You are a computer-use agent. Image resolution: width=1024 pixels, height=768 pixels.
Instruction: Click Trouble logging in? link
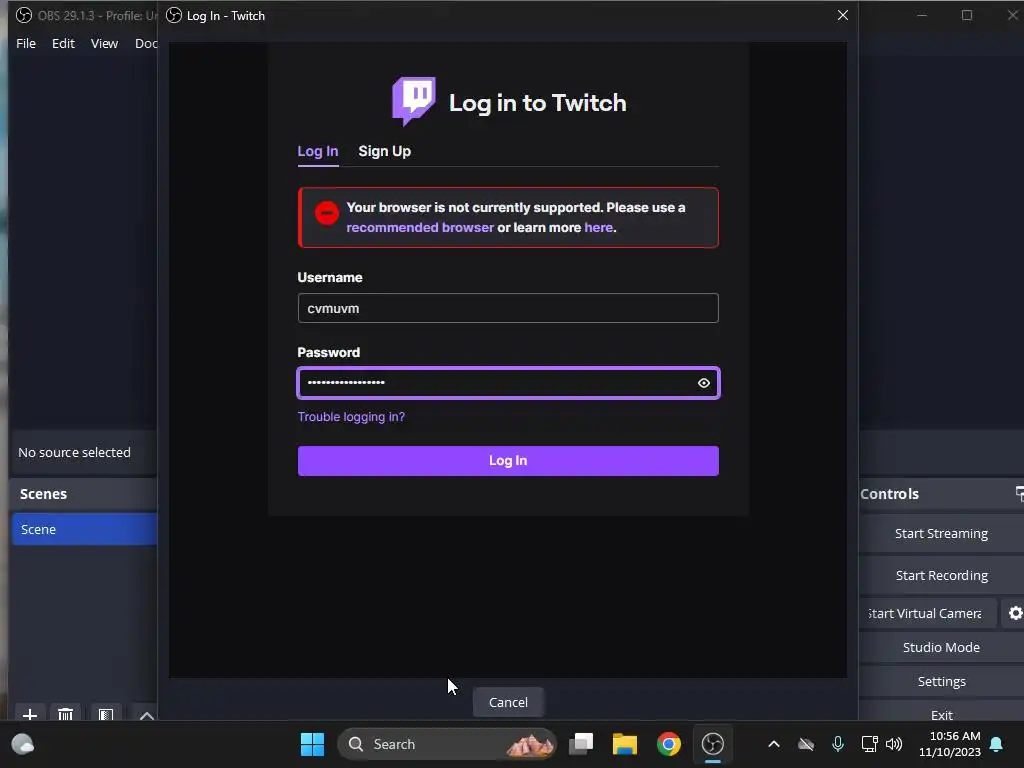pyautogui.click(x=351, y=417)
